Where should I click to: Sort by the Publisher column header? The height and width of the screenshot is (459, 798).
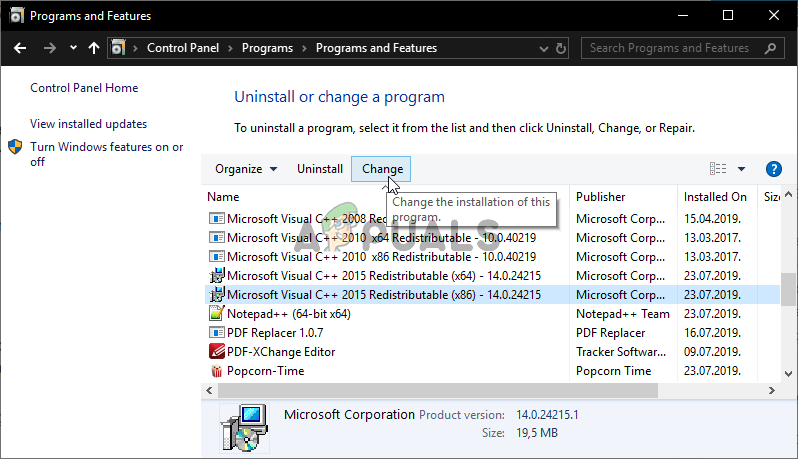tap(601, 197)
